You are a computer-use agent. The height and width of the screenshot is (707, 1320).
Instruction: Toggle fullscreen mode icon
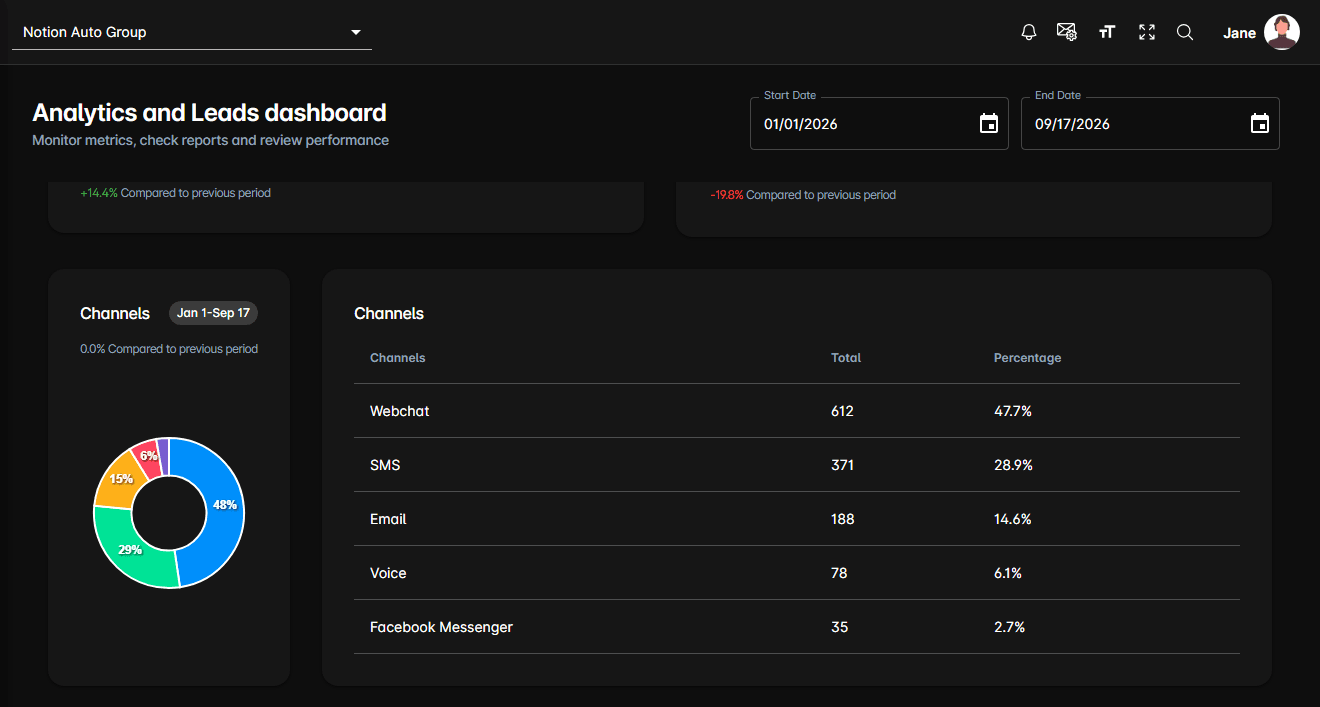point(1147,32)
